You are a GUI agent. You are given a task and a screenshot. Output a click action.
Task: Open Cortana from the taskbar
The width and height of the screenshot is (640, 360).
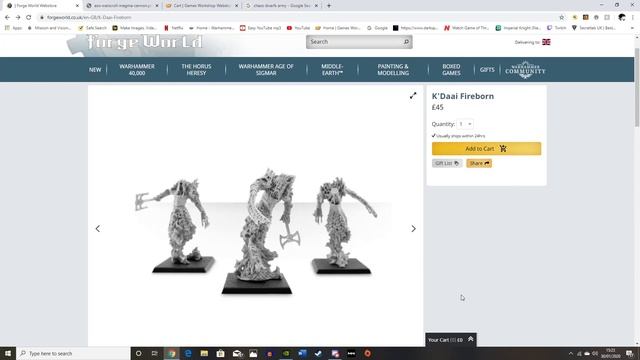[138, 353]
